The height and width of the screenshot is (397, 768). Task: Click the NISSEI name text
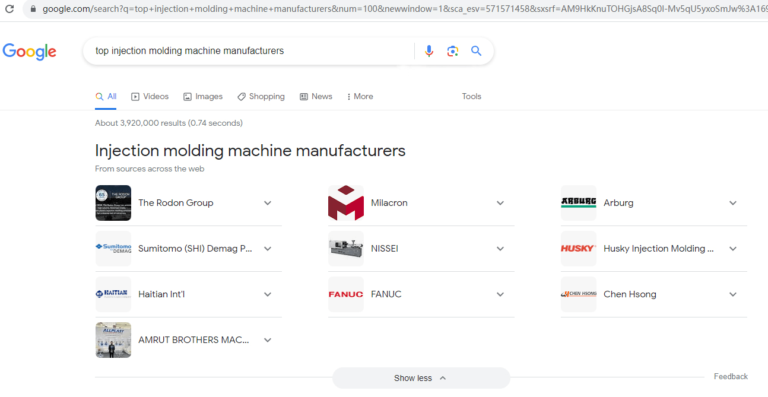pyautogui.click(x=384, y=249)
